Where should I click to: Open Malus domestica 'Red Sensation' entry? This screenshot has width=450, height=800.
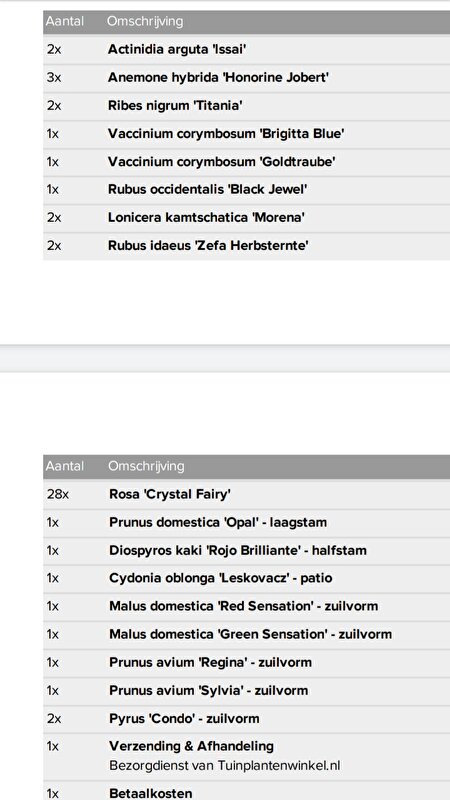pos(243,606)
